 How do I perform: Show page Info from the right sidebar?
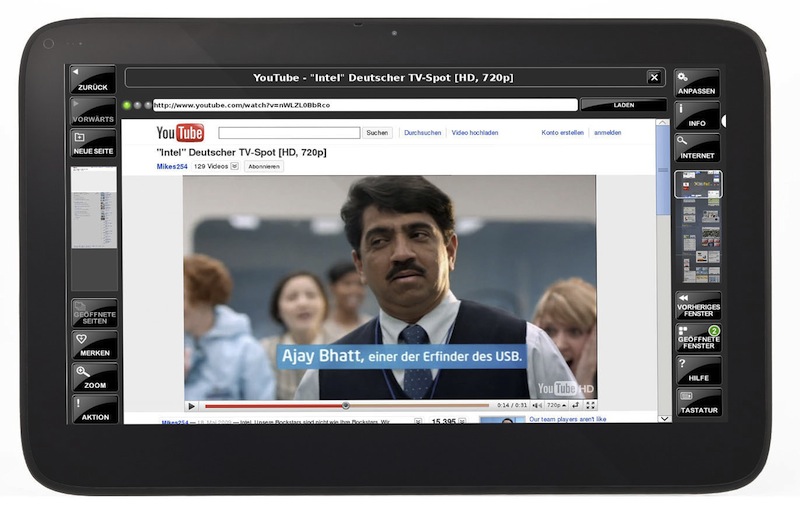(696, 116)
